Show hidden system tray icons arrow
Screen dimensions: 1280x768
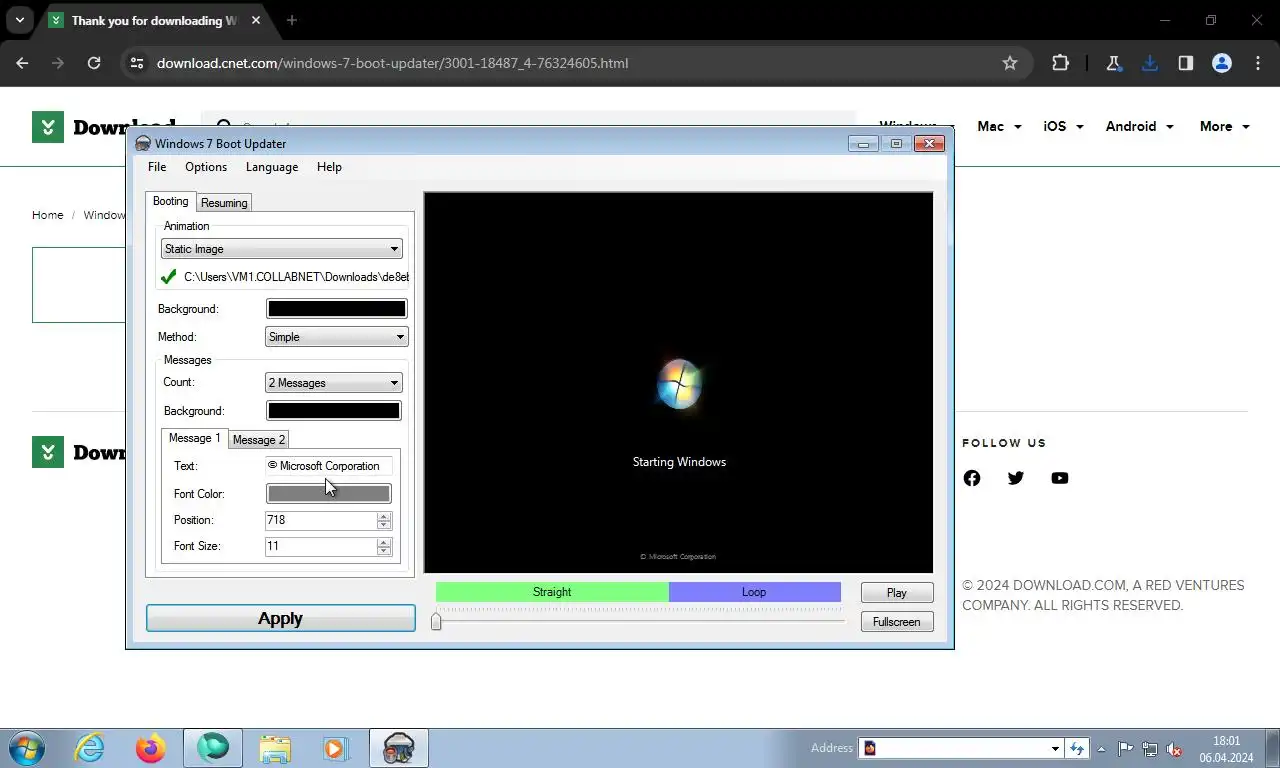1102,749
